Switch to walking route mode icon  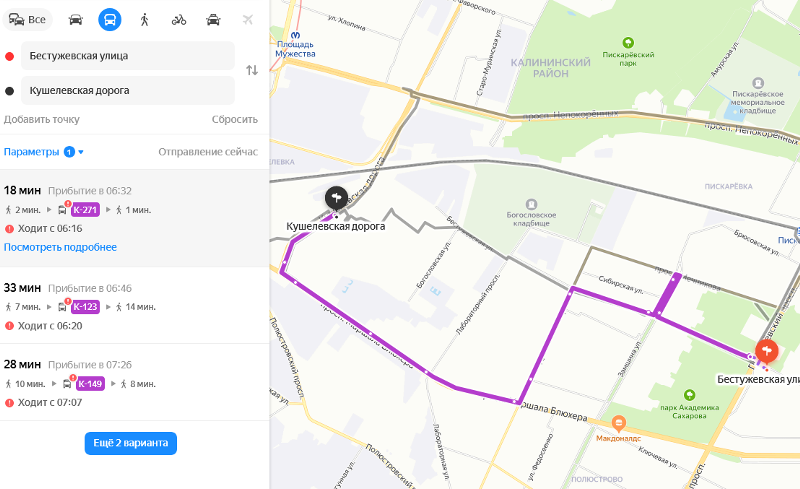coord(144,20)
